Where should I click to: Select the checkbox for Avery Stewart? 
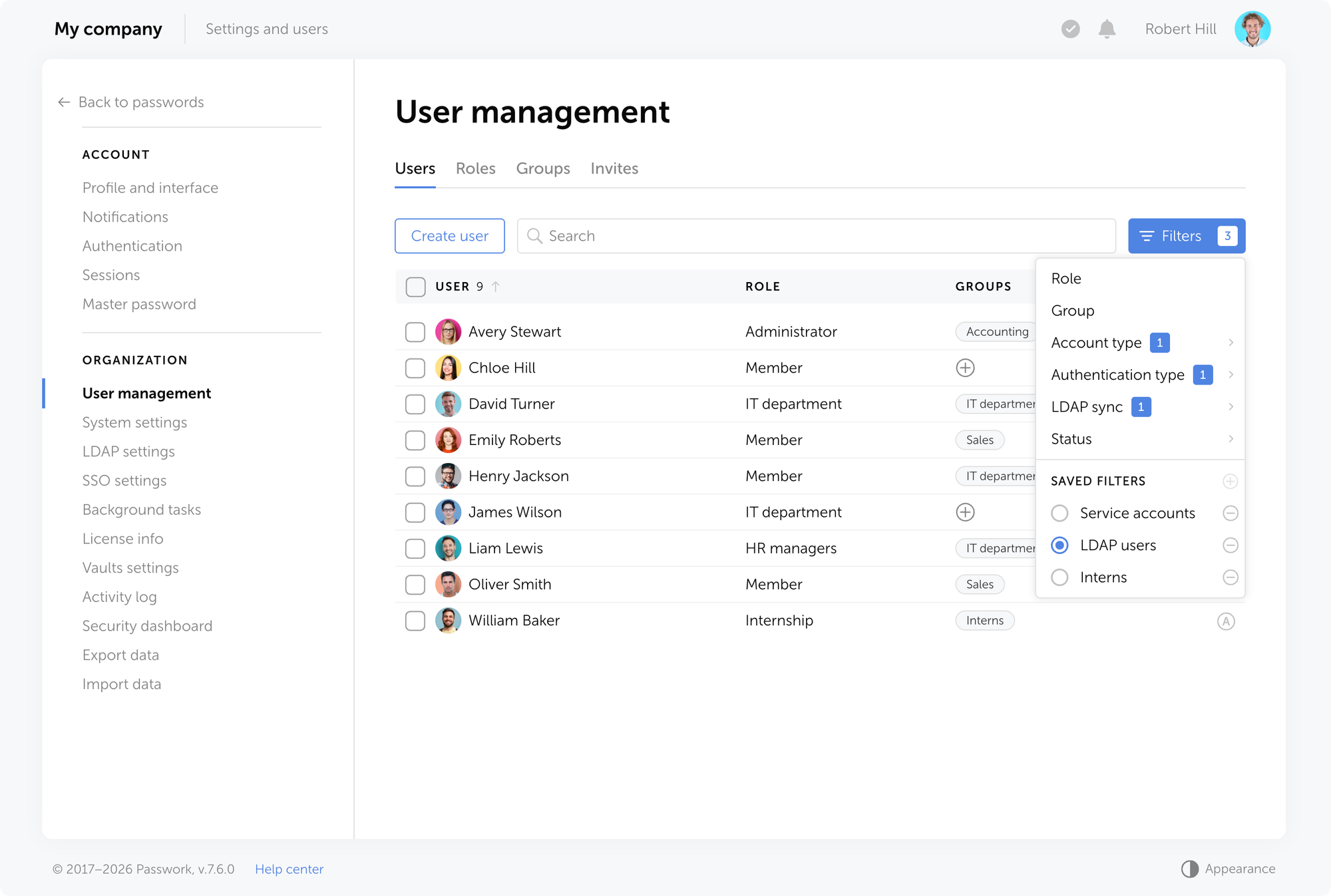pyautogui.click(x=415, y=332)
